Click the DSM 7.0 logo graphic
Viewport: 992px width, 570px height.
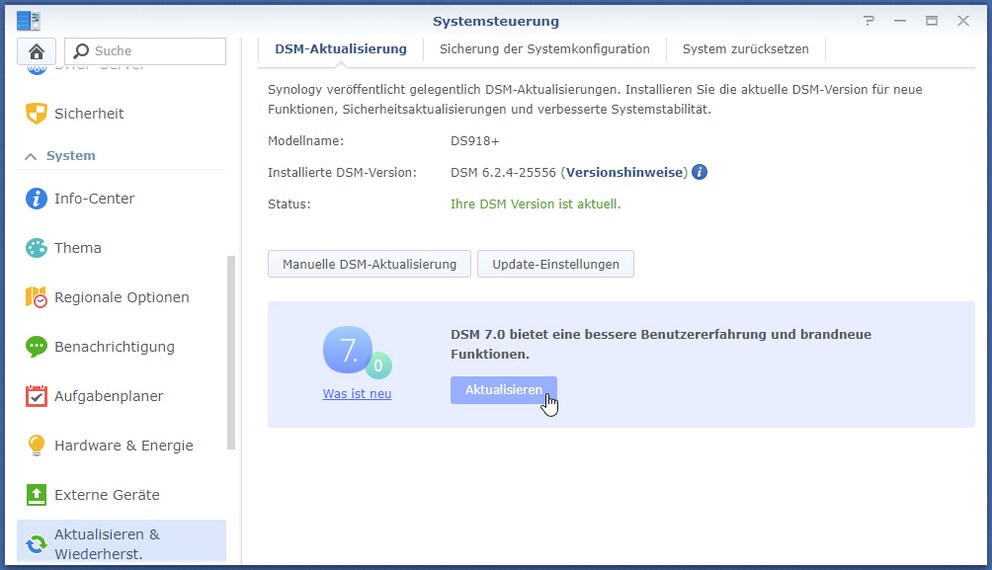click(357, 352)
